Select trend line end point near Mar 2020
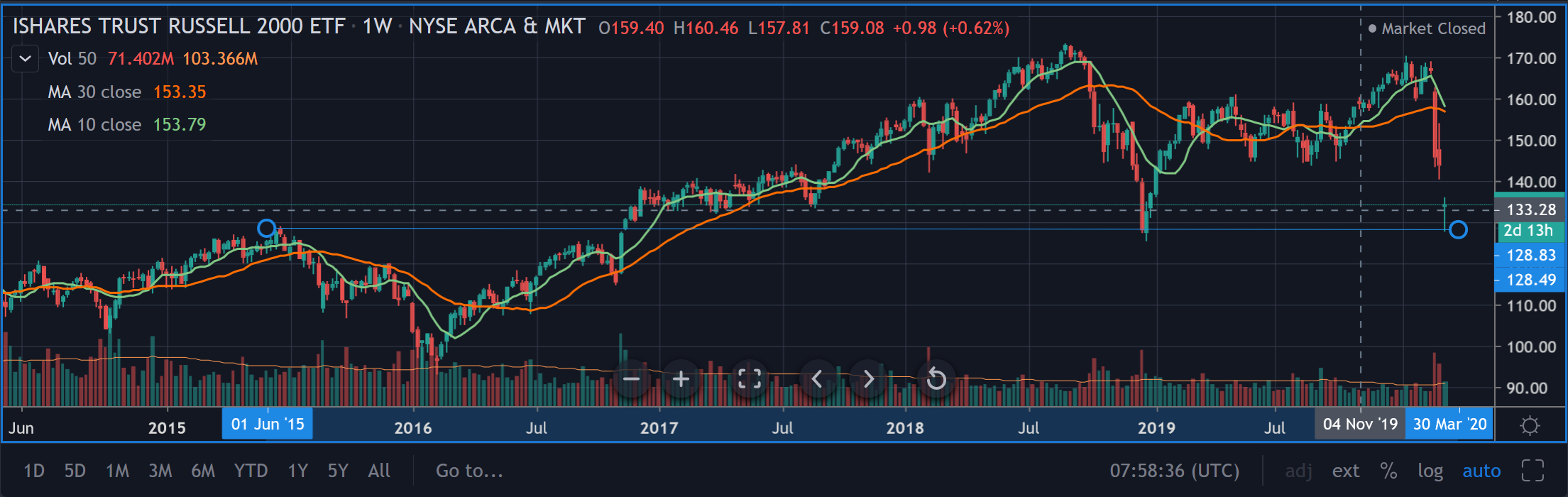1568x497 pixels. (1458, 229)
